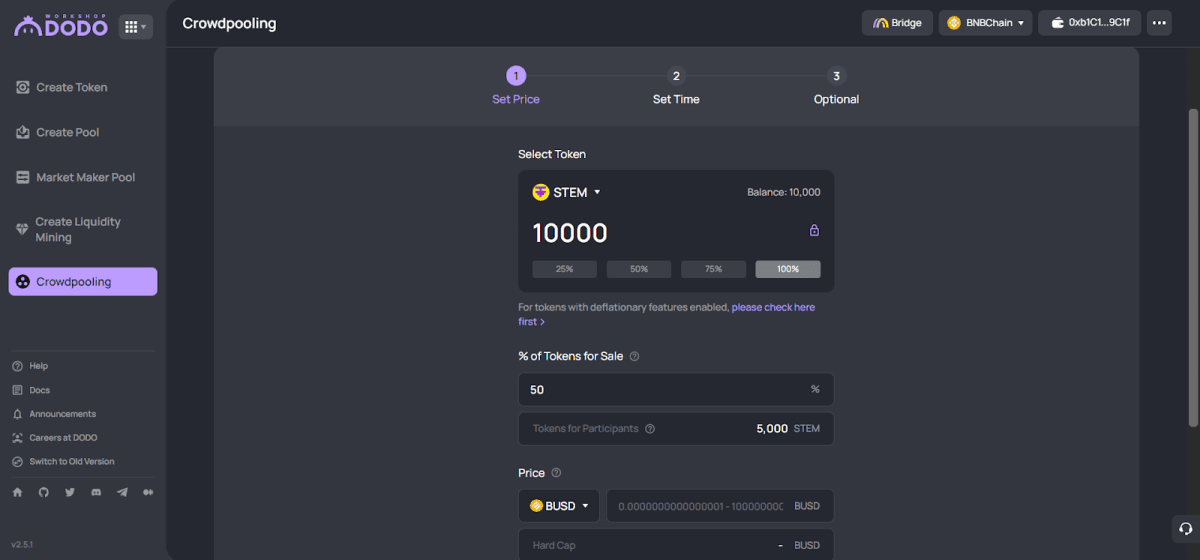Click the home icon in sidebar footer
This screenshot has width=1200, height=560.
[17, 492]
